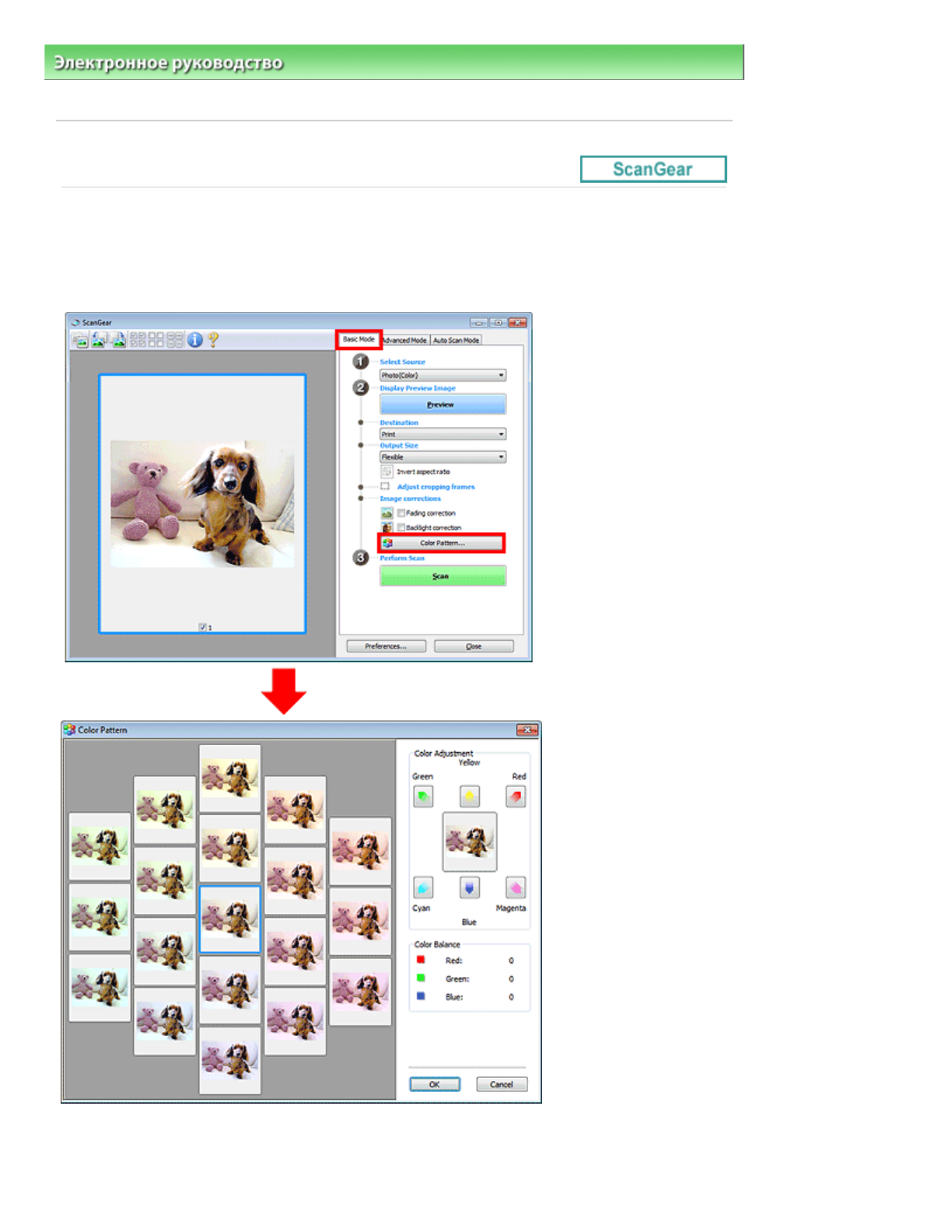Switch to the Advanced Mode tab
Viewport: 952px width, 1232px height.
(404, 340)
